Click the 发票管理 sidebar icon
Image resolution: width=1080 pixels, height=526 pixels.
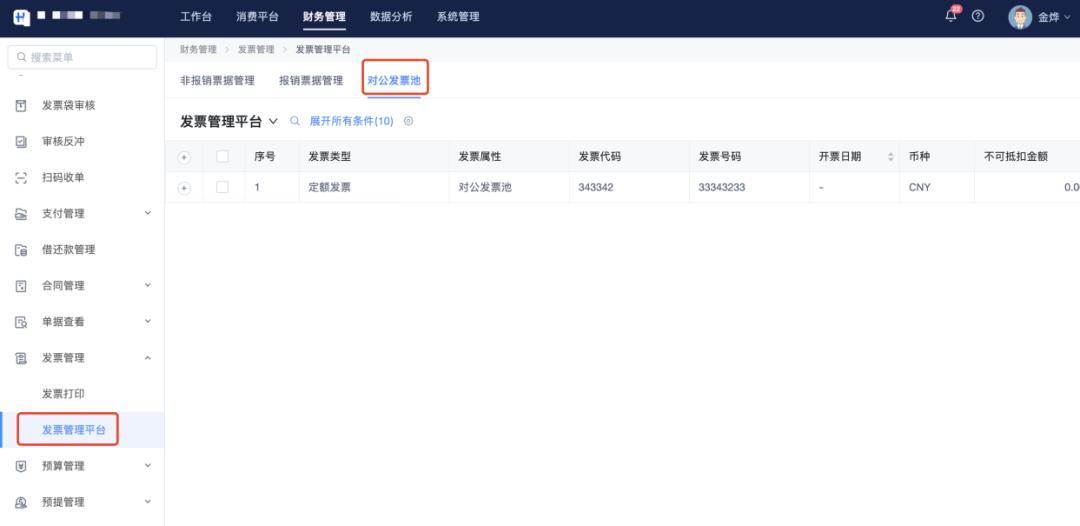(x=21, y=358)
